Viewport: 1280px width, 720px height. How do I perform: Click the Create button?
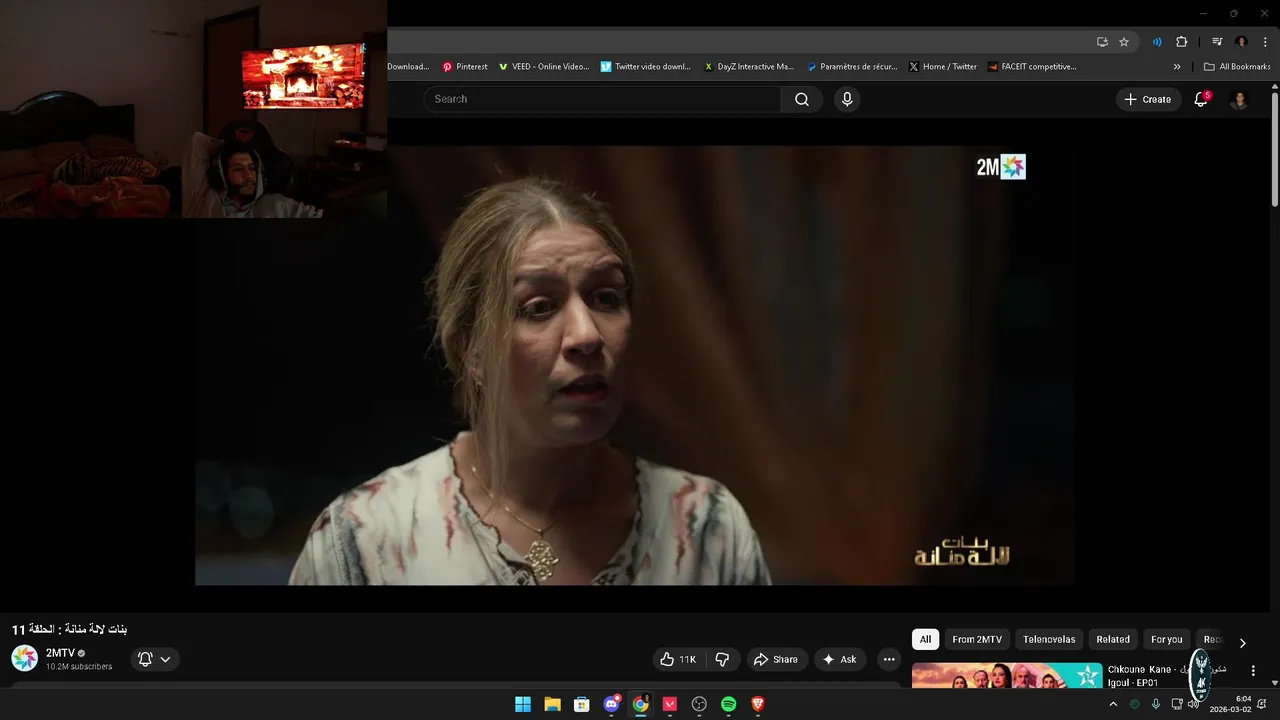click(1147, 99)
